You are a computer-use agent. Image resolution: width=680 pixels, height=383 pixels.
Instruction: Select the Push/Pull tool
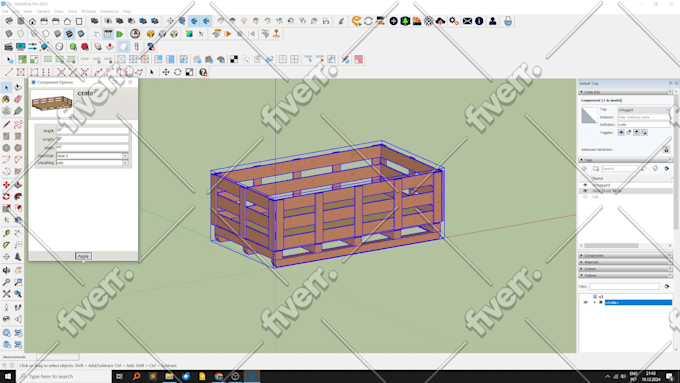[18, 185]
